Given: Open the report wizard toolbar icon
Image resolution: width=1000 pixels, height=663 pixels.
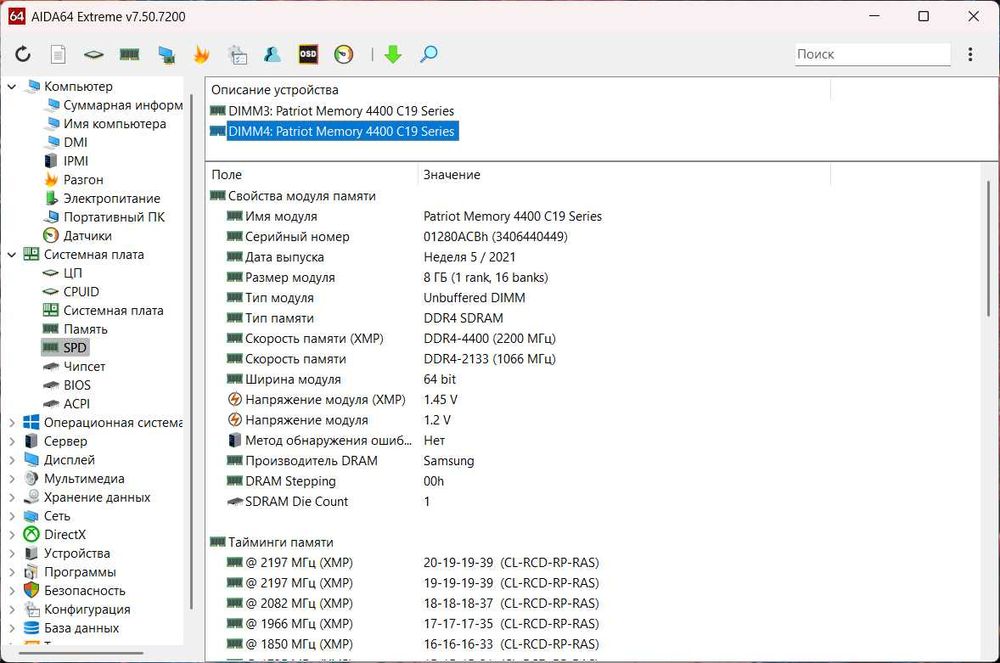Looking at the screenshot, I should tap(237, 54).
